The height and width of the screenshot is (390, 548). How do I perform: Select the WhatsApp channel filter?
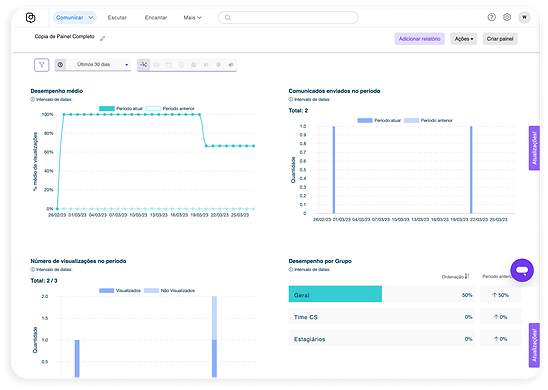(x=194, y=65)
